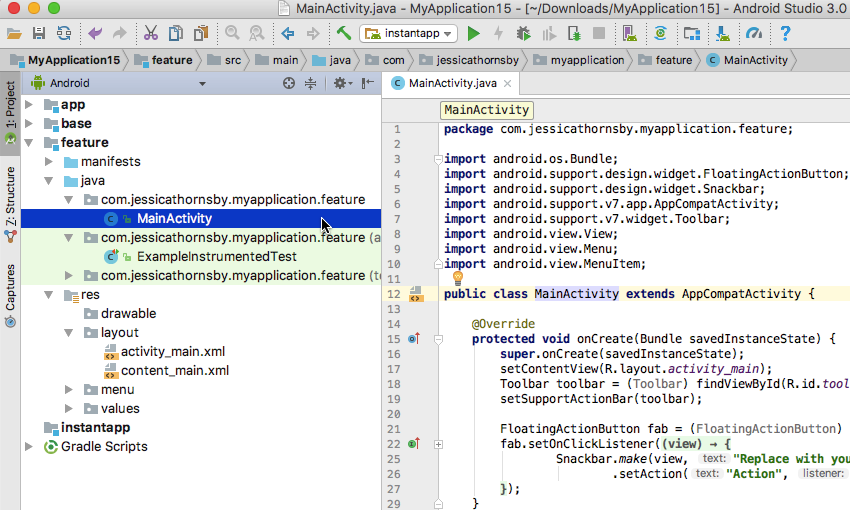Click the blue Help question mark icon
The width and height of the screenshot is (850, 510).
click(785, 34)
